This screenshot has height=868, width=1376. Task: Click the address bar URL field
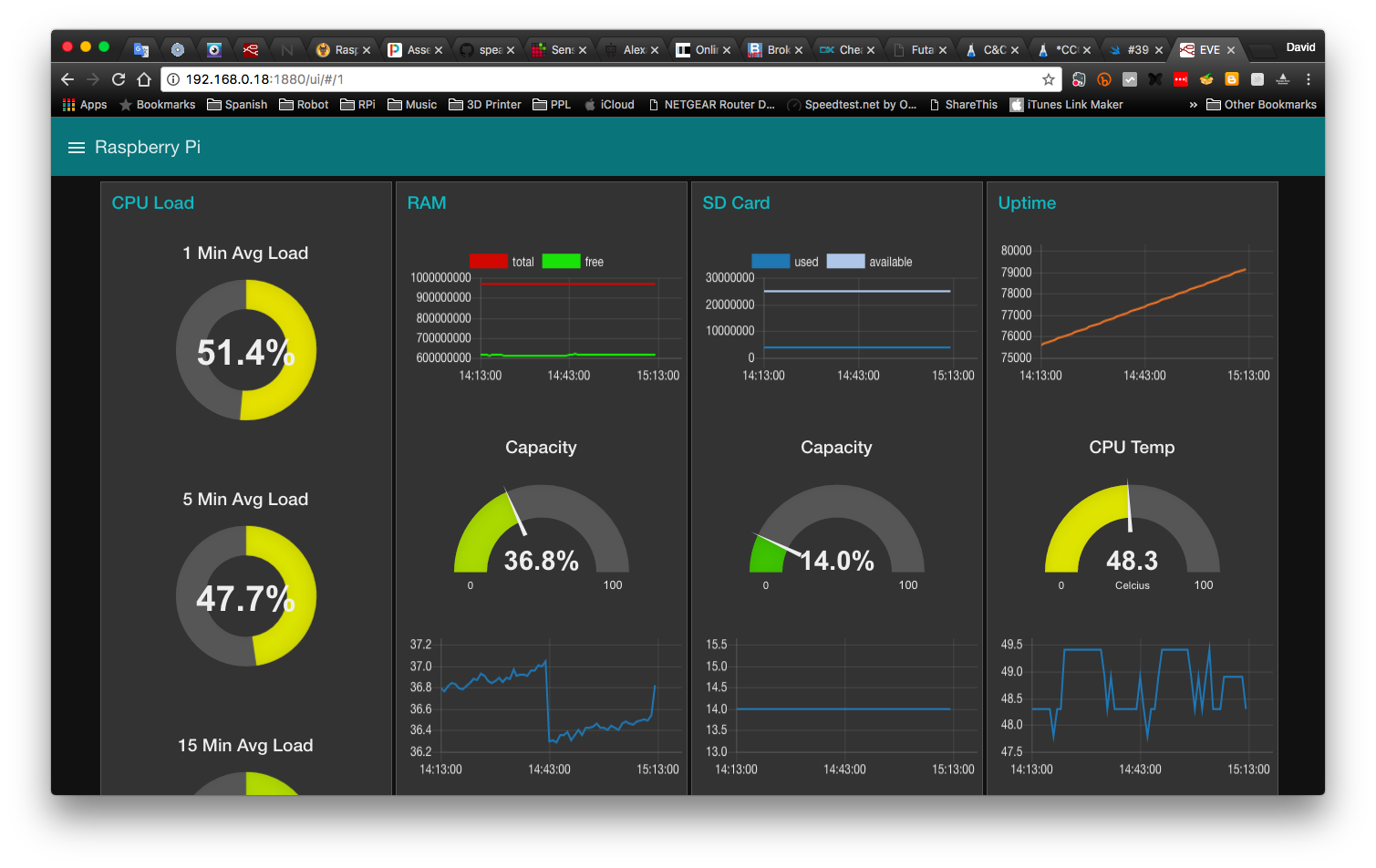[x=602, y=79]
